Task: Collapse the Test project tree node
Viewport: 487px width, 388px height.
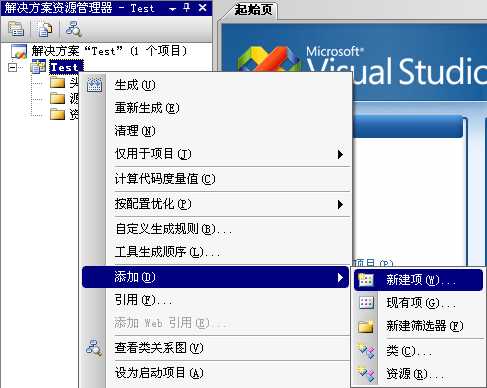Action: 13,67
